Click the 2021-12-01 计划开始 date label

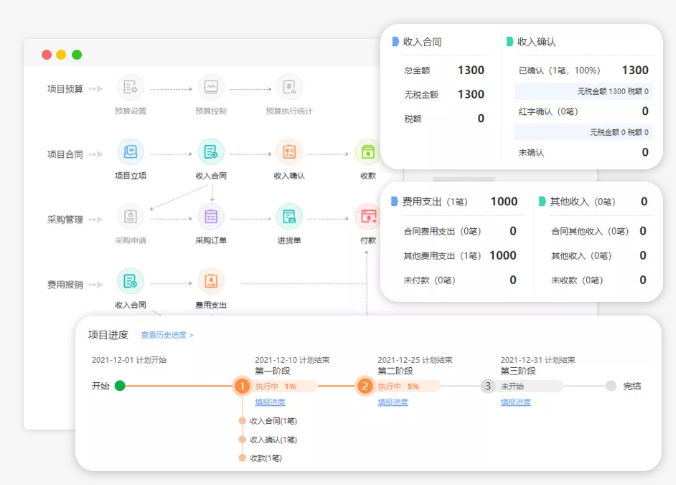click(x=129, y=360)
